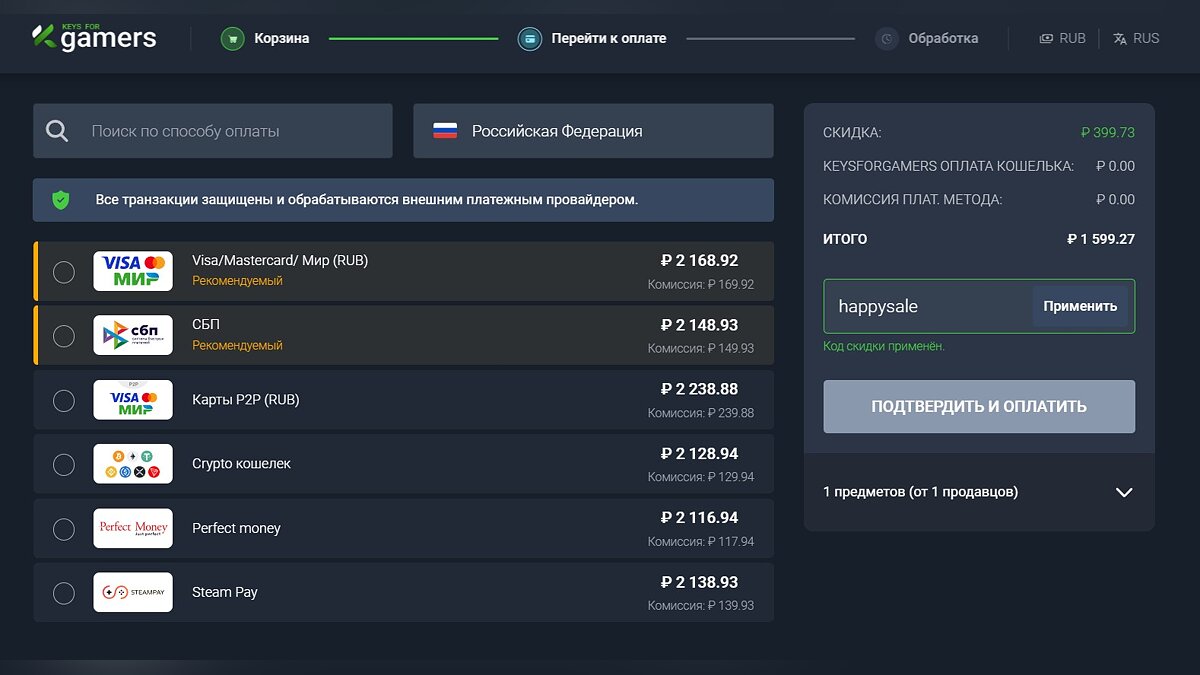Choose the Карты P2P (RUB) radio option
The image size is (1200, 675).
[x=63, y=400]
